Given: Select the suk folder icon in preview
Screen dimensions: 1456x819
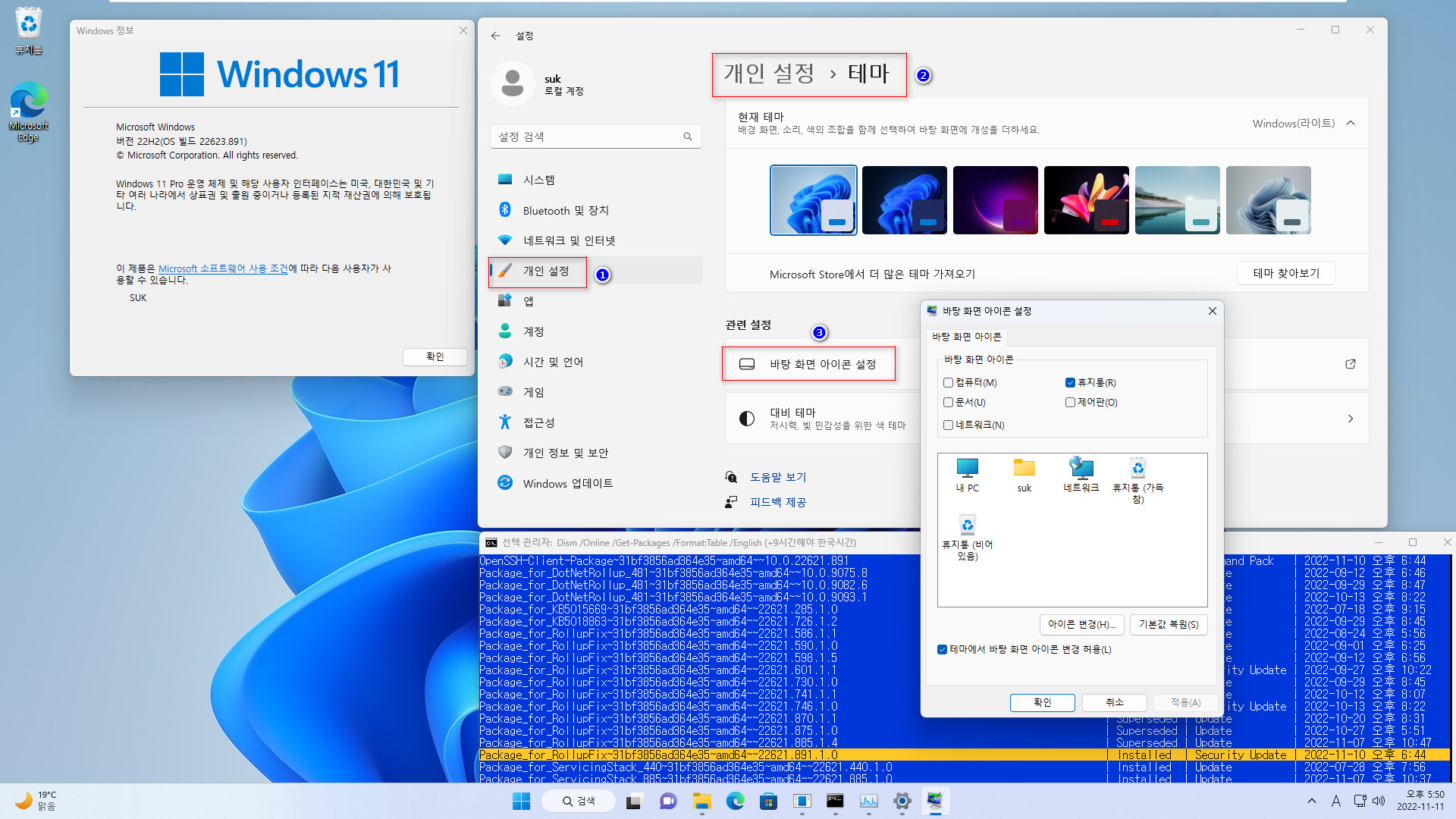Looking at the screenshot, I should (x=1025, y=475).
